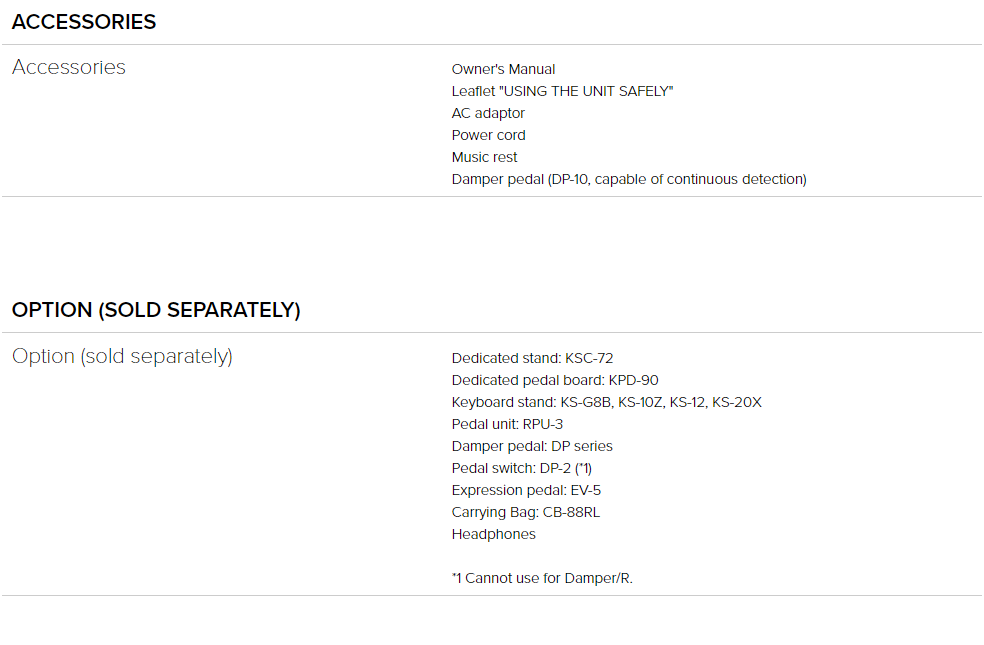
Task: Click the Expression pedal: EV-5 entry
Action: tap(526, 490)
